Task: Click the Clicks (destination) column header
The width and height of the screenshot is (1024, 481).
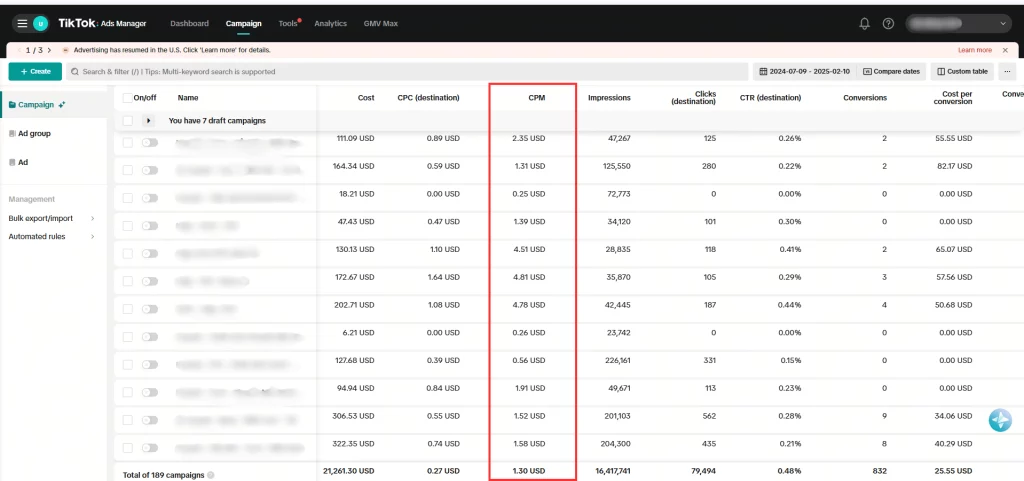Action: pyautogui.click(x=693, y=98)
